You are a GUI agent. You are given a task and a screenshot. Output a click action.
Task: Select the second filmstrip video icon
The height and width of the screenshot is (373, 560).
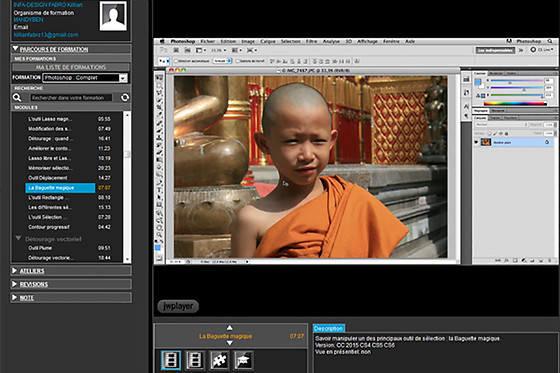195,360
